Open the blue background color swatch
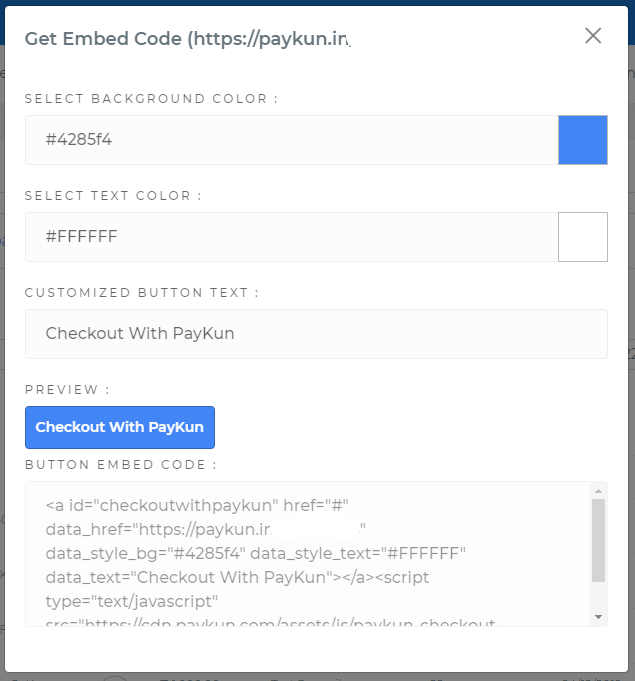This screenshot has height=681, width=635. (x=582, y=140)
